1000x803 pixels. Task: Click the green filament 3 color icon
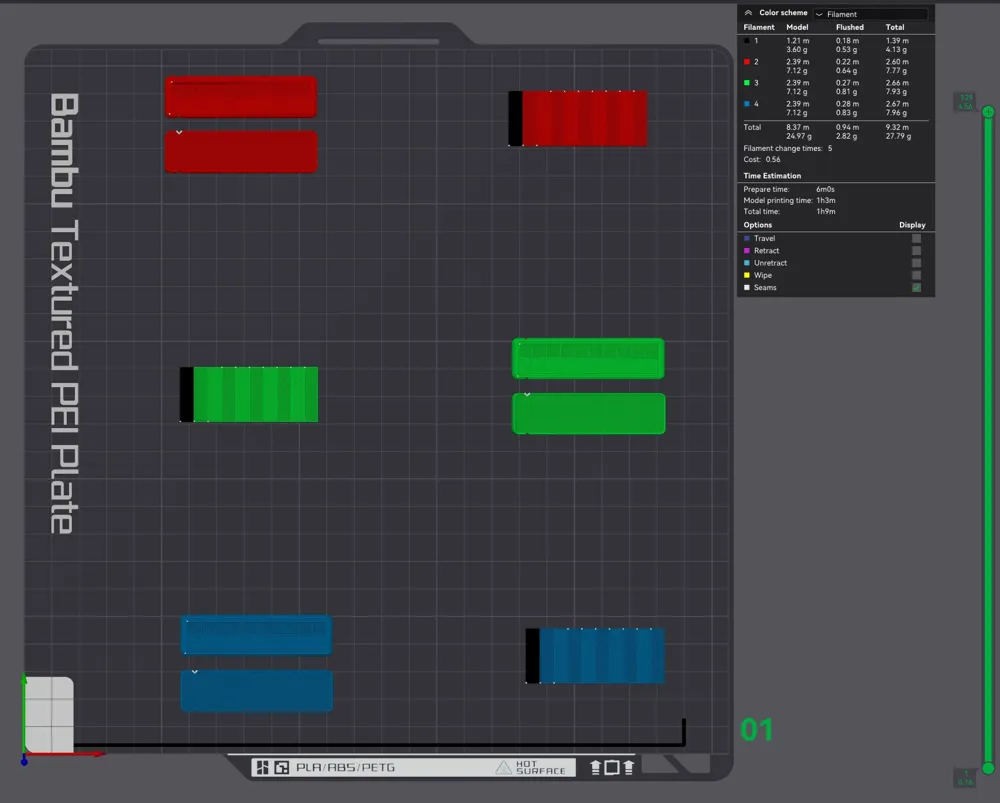pyautogui.click(x=745, y=83)
